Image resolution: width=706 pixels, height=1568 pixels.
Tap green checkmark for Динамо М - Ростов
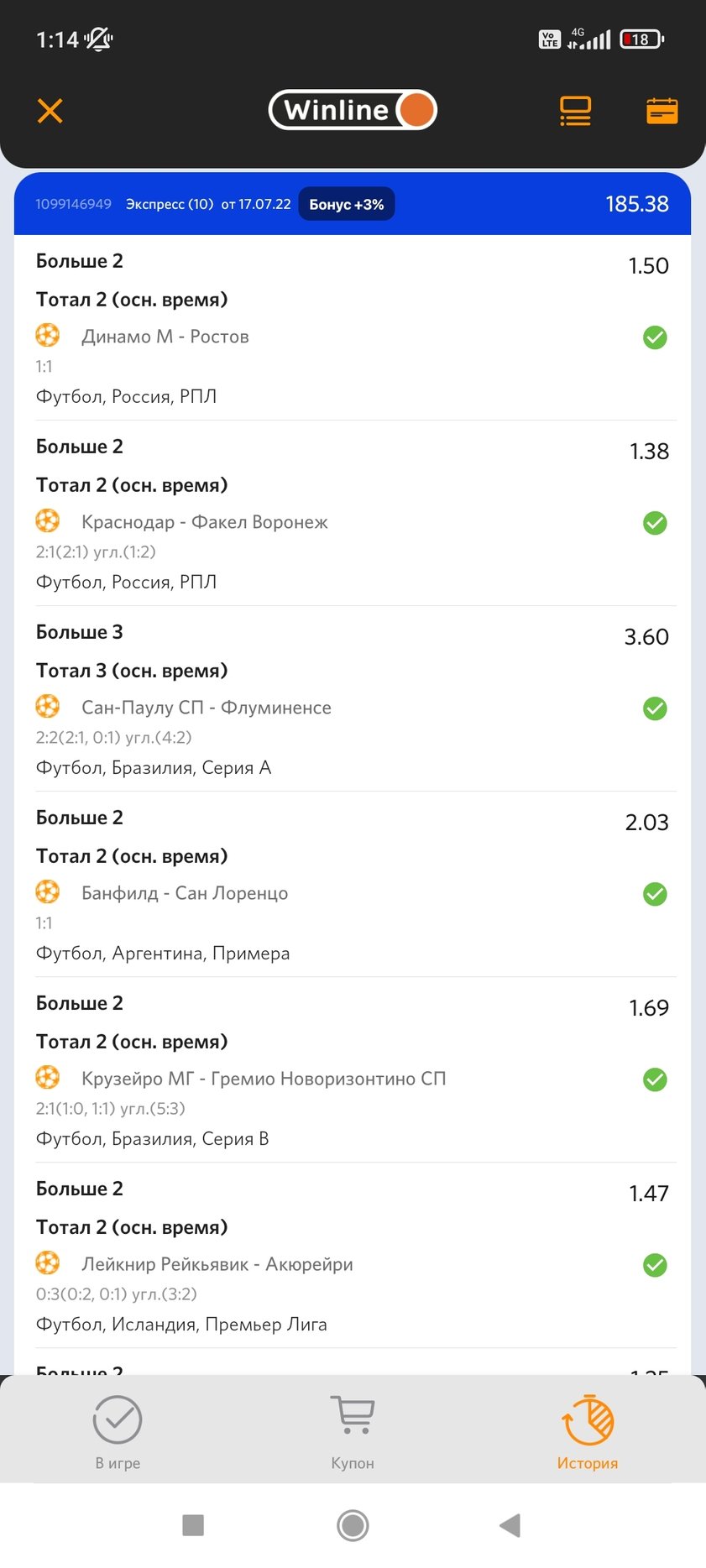pos(655,337)
